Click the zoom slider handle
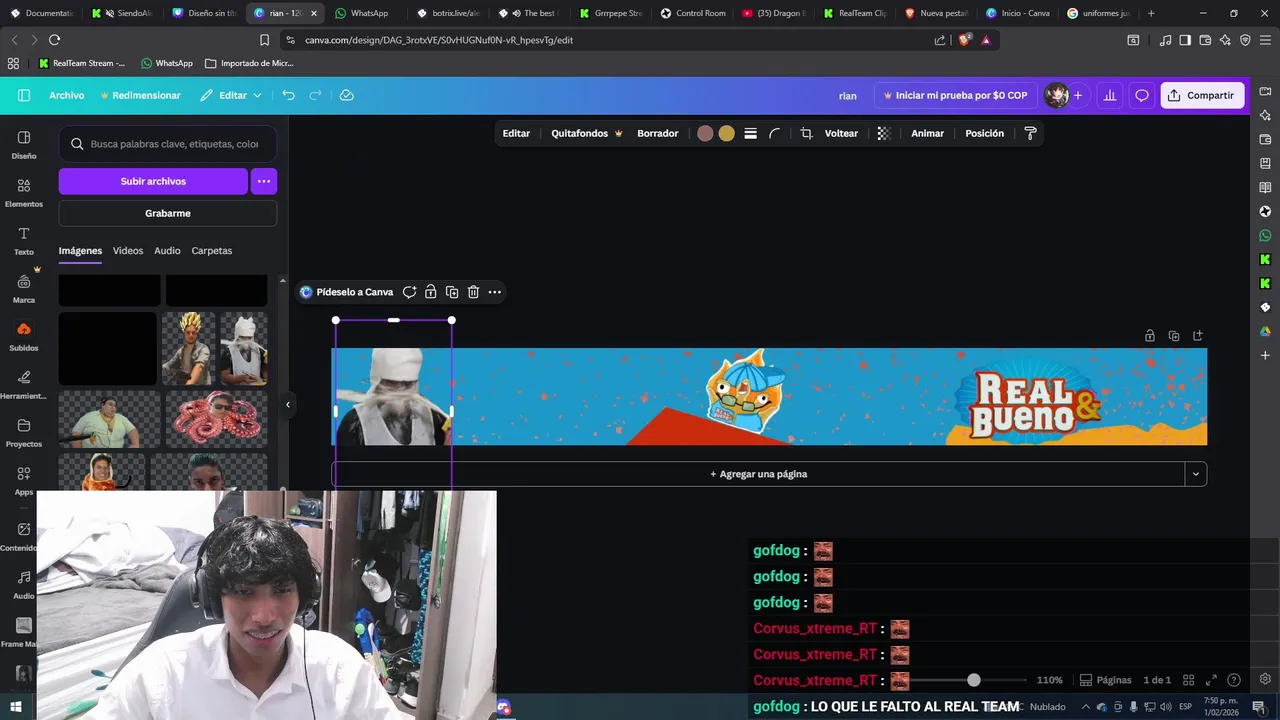 click(x=974, y=680)
